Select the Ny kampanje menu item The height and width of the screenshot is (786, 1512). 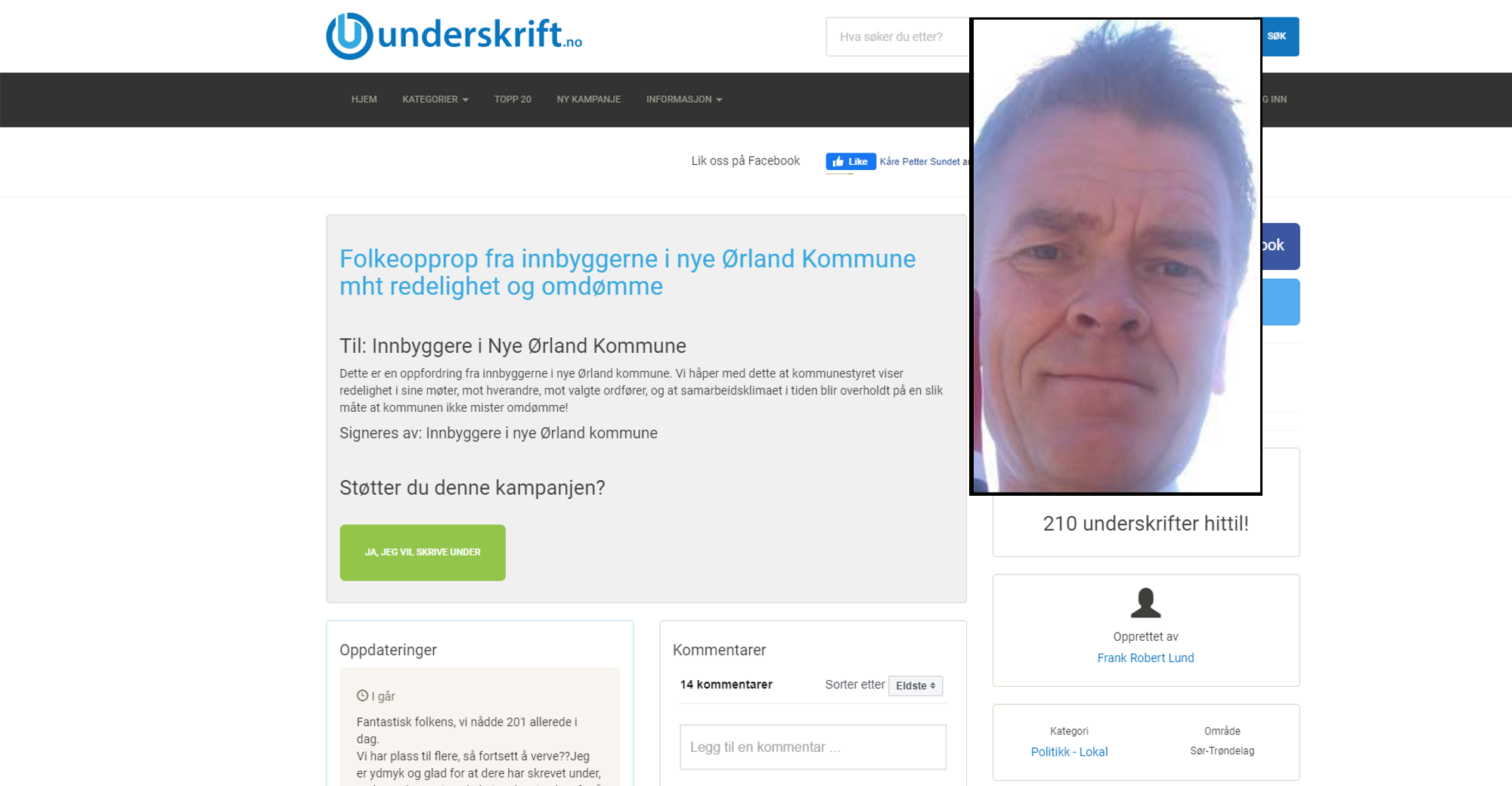589,100
